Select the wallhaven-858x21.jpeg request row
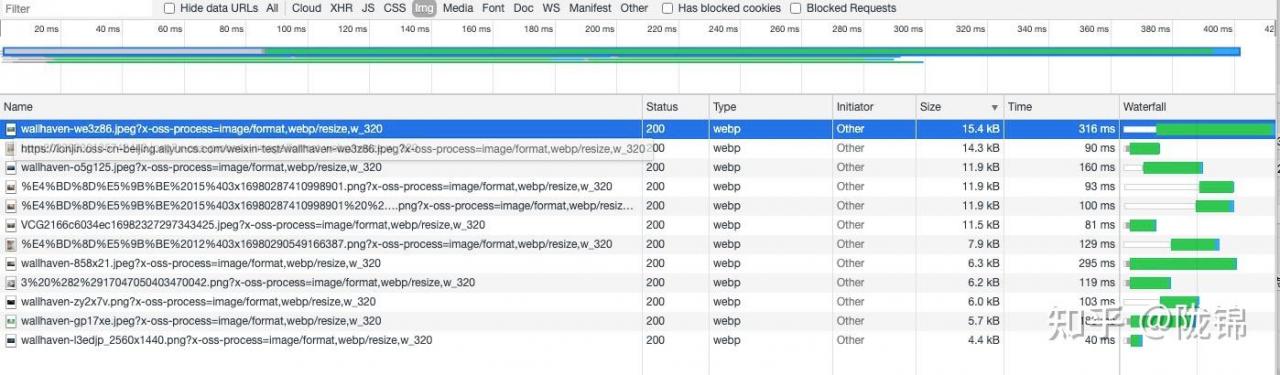The image size is (1280, 375). tap(638, 263)
